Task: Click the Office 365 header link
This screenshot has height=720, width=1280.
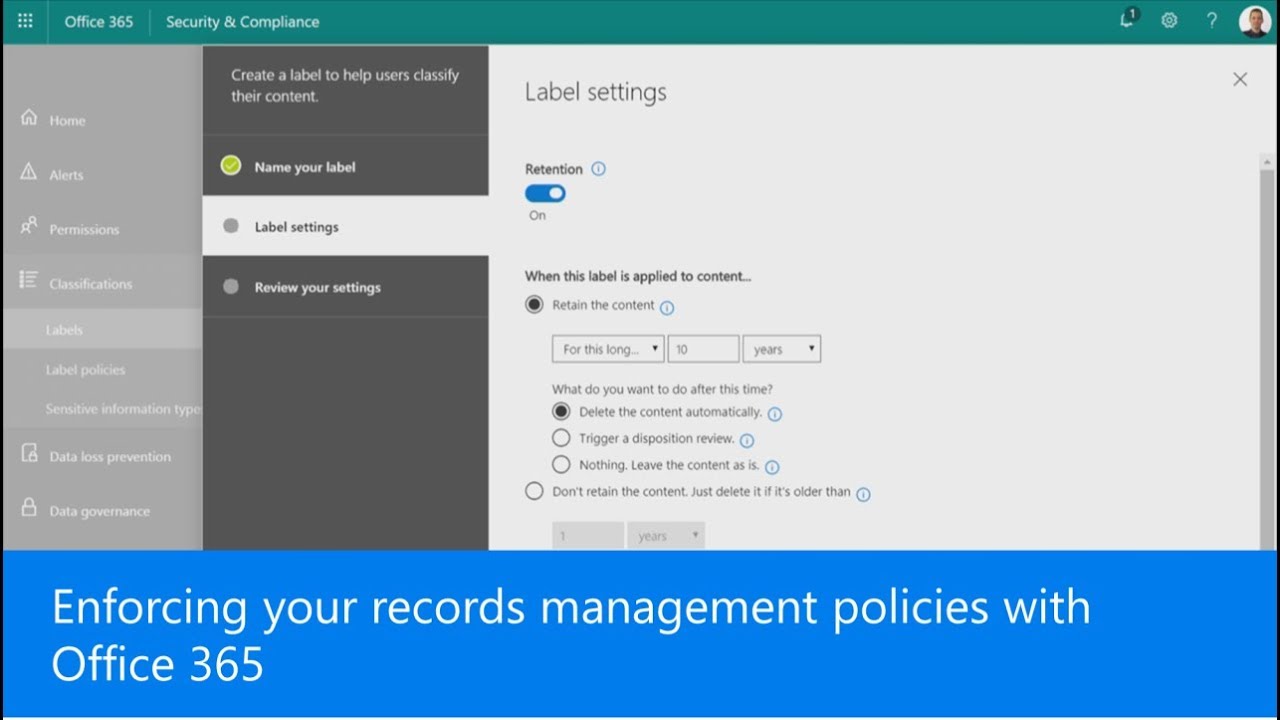Action: click(x=99, y=21)
